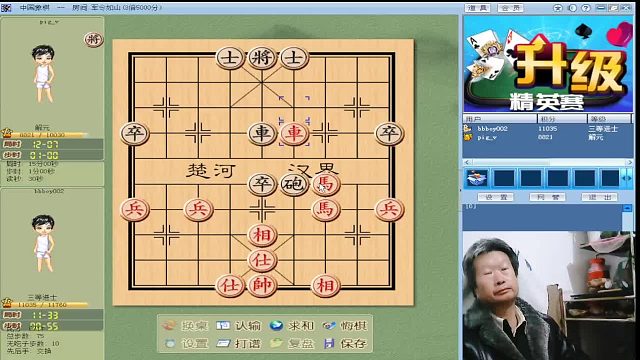Screen dimensions: 640x360
Task: Click the top player's 12-07 game timer
Action: tap(45, 144)
